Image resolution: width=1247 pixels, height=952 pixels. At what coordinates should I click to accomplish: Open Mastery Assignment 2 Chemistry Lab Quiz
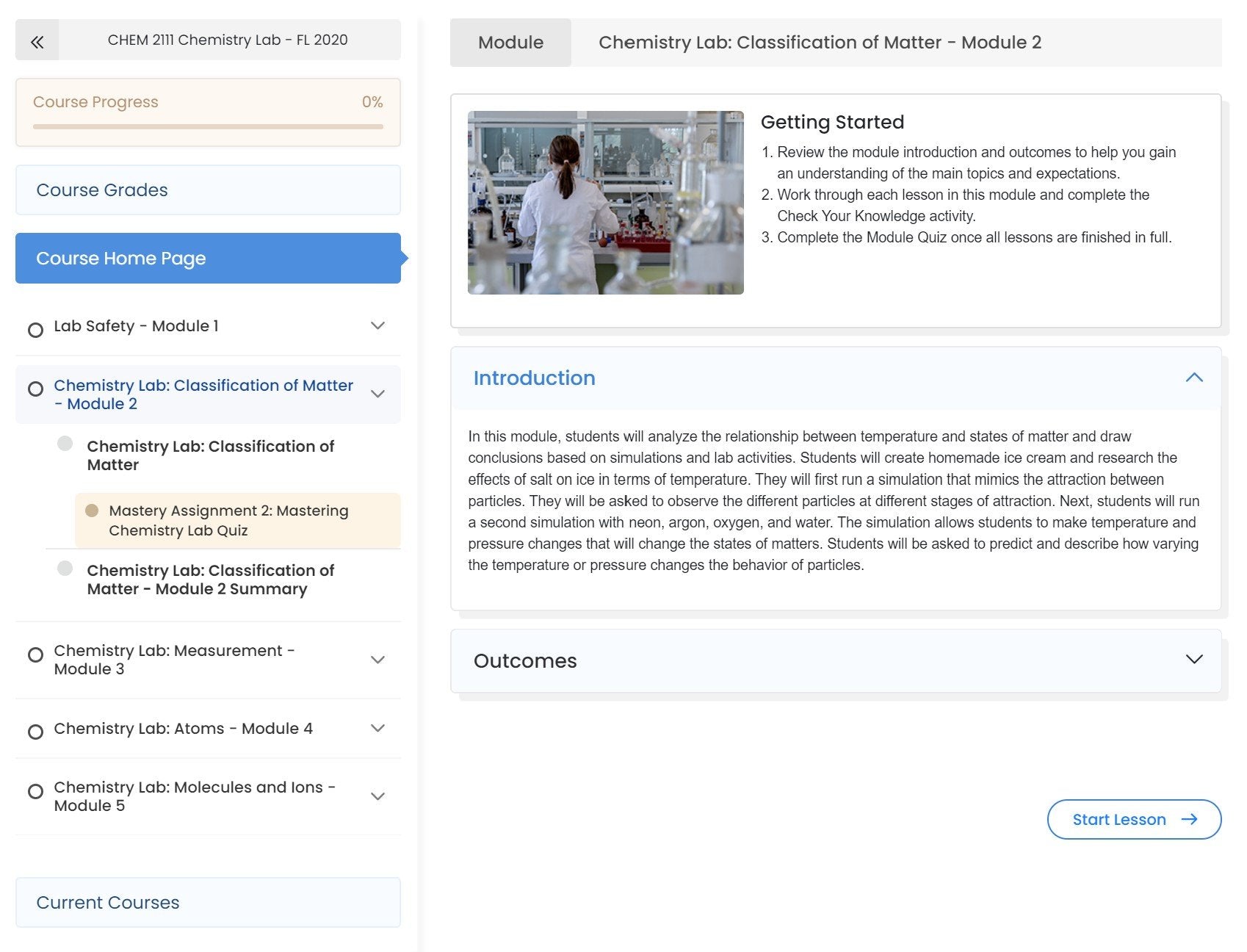coord(228,520)
